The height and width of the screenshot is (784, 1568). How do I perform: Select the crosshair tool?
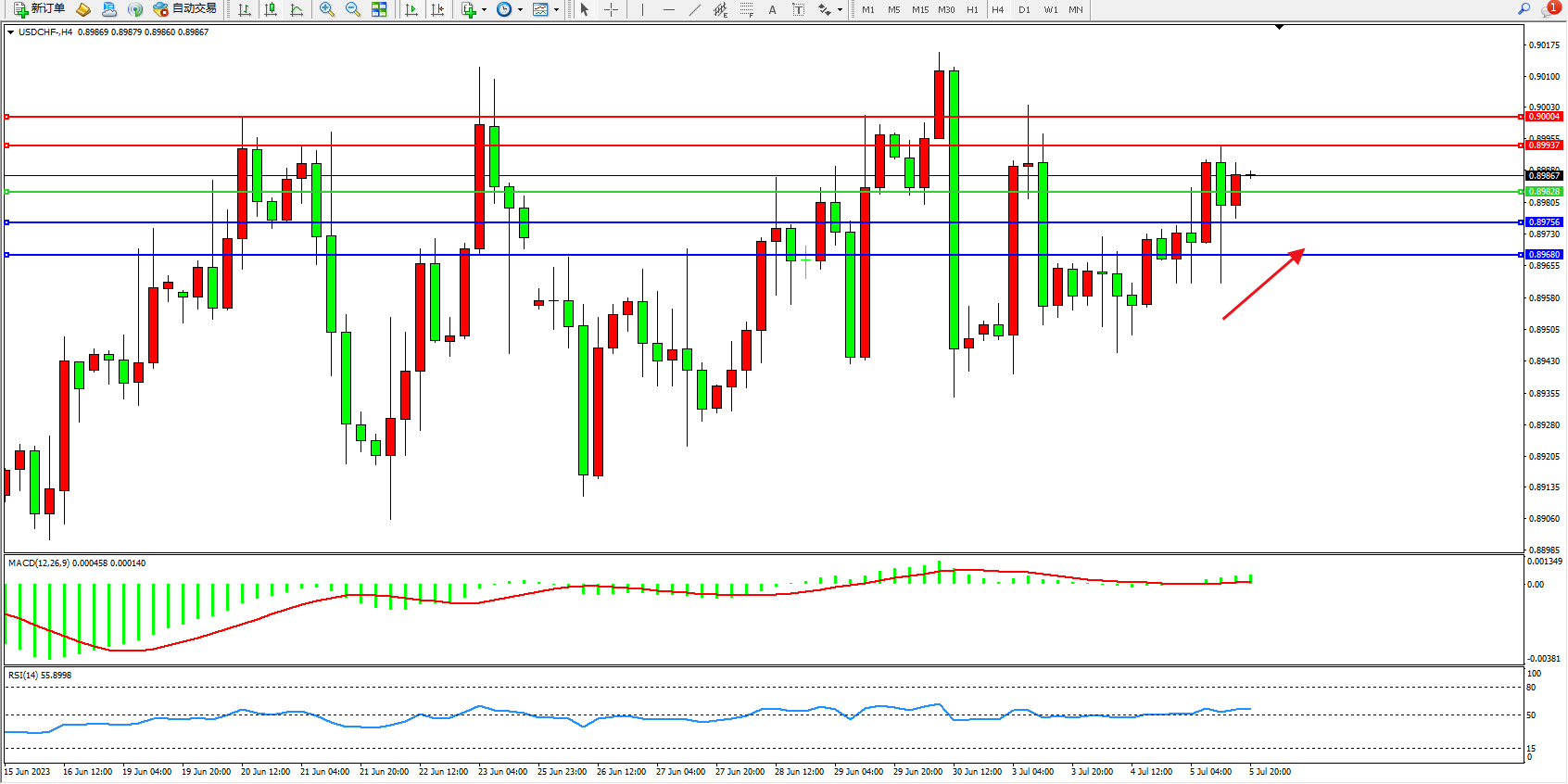coord(612,9)
